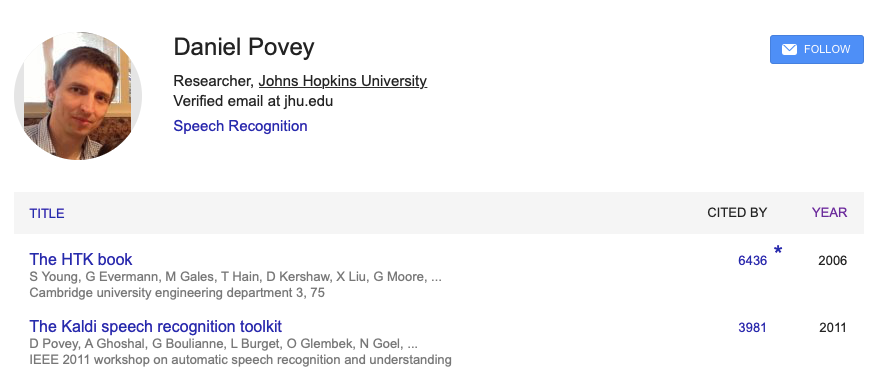Follow Daniel Povey's profile
The image size is (892, 379).
816,50
